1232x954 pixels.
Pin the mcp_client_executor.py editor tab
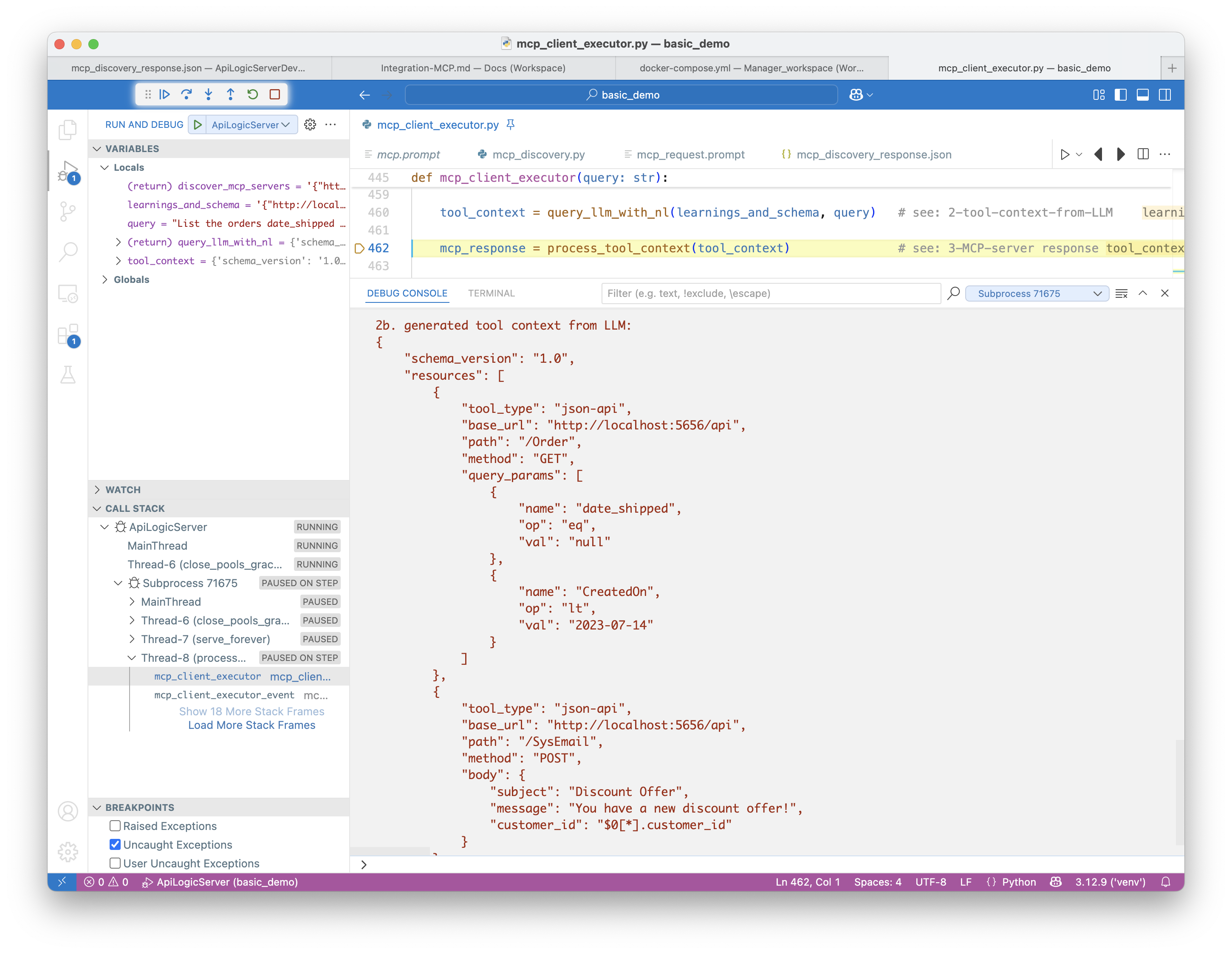[x=511, y=125]
